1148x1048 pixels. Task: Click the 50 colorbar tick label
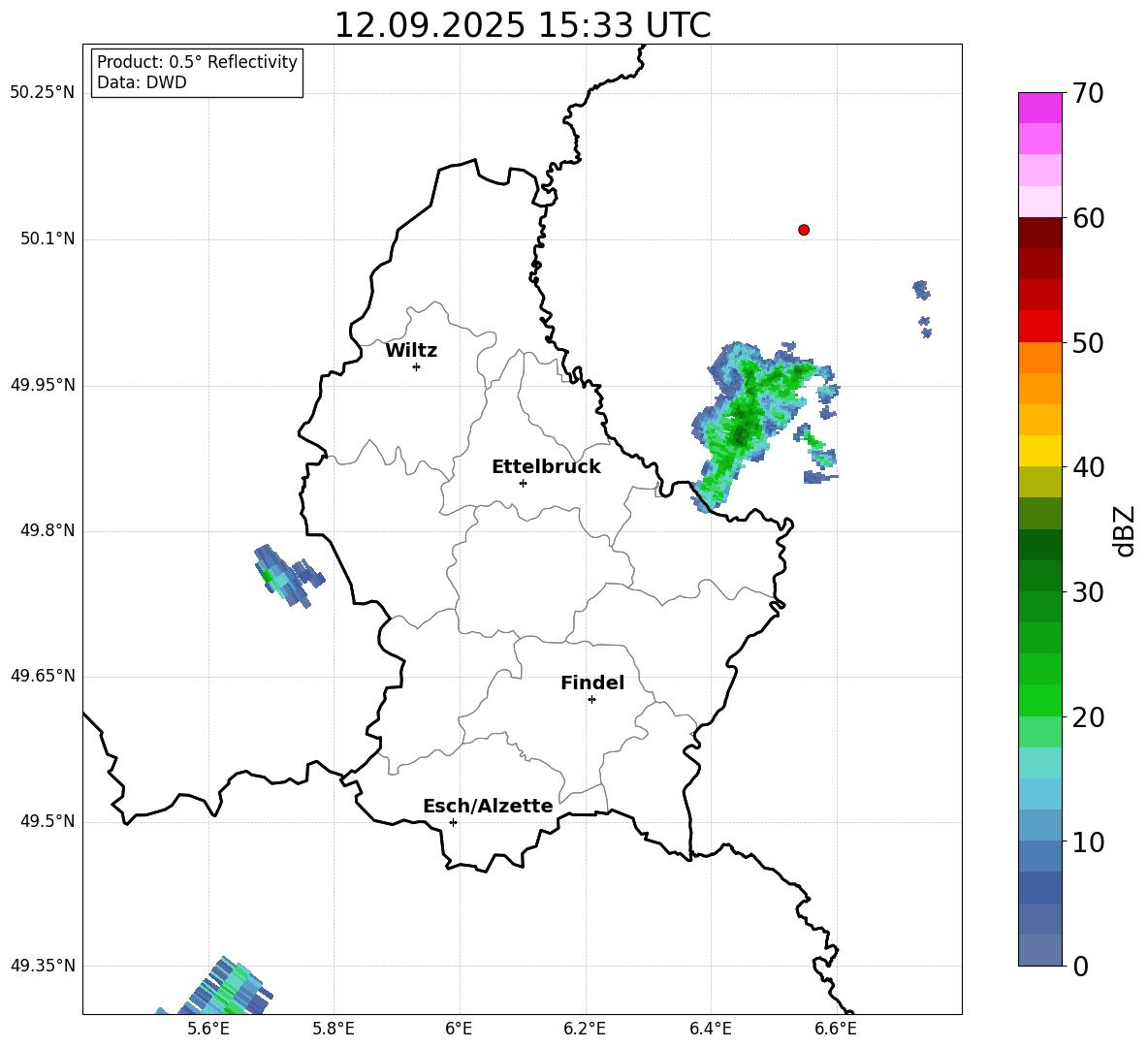point(1088,342)
